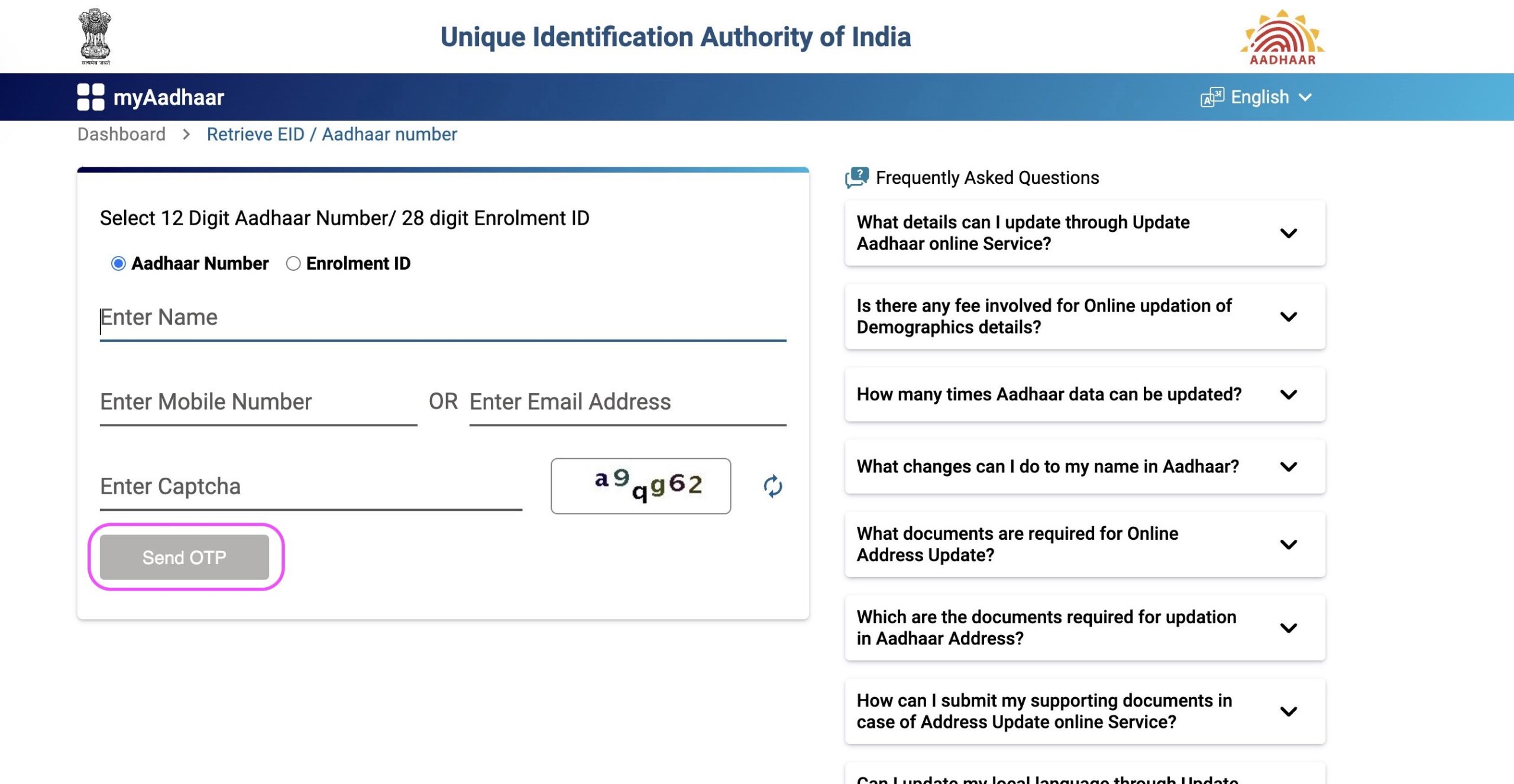Click the Enter Name input field

tap(443, 317)
